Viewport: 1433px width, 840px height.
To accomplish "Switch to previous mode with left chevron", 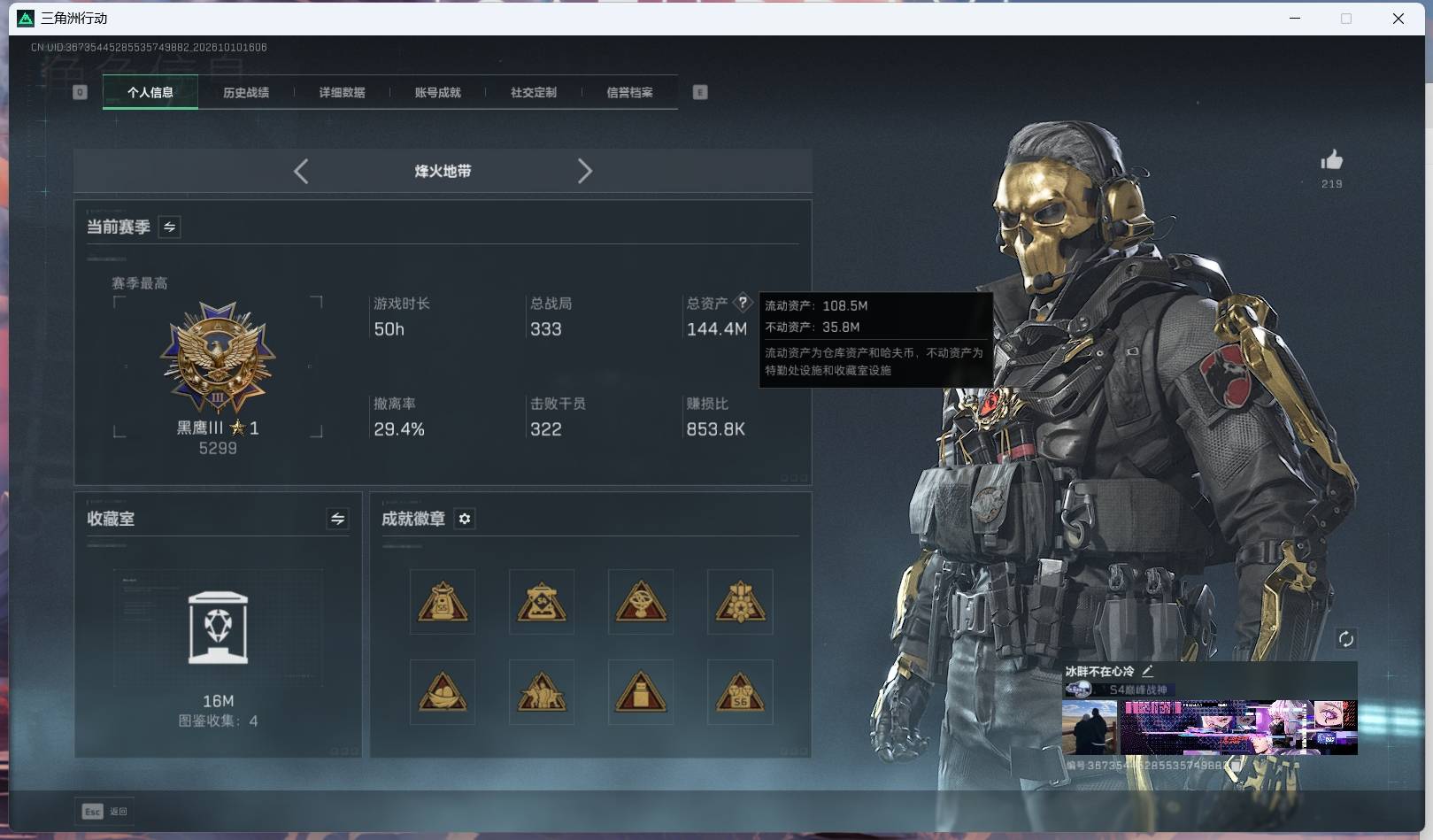I will click(301, 171).
